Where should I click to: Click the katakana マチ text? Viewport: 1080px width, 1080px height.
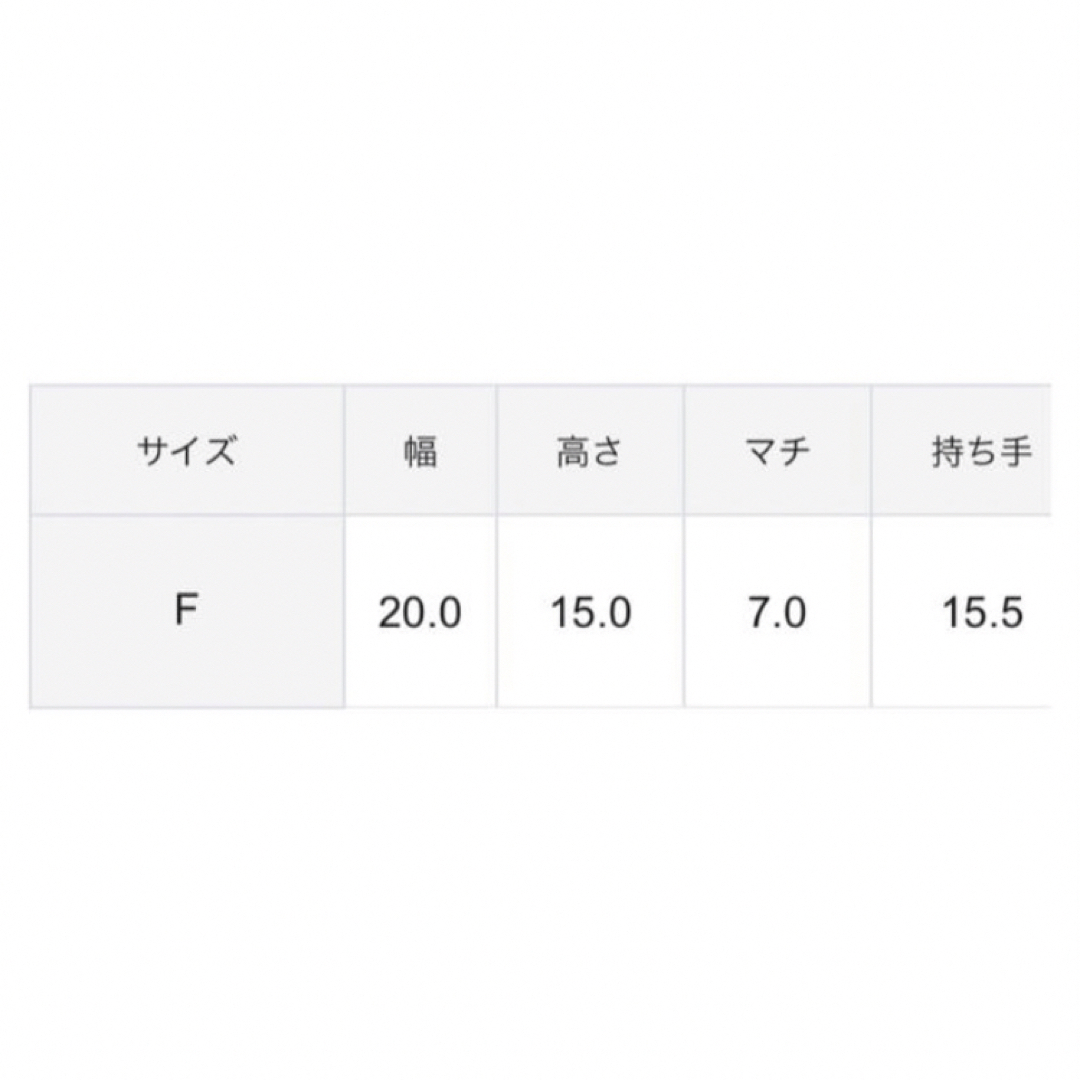point(777,453)
